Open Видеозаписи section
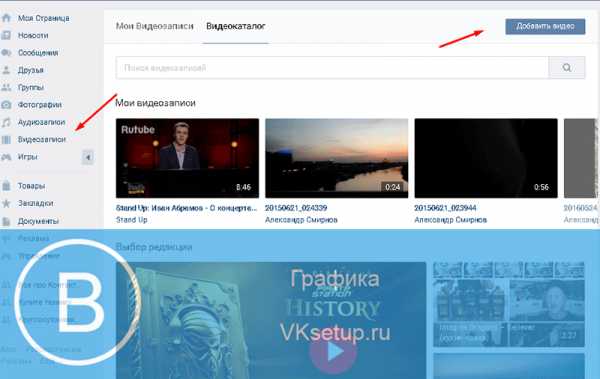The height and width of the screenshot is (379, 600). tap(42, 139)
